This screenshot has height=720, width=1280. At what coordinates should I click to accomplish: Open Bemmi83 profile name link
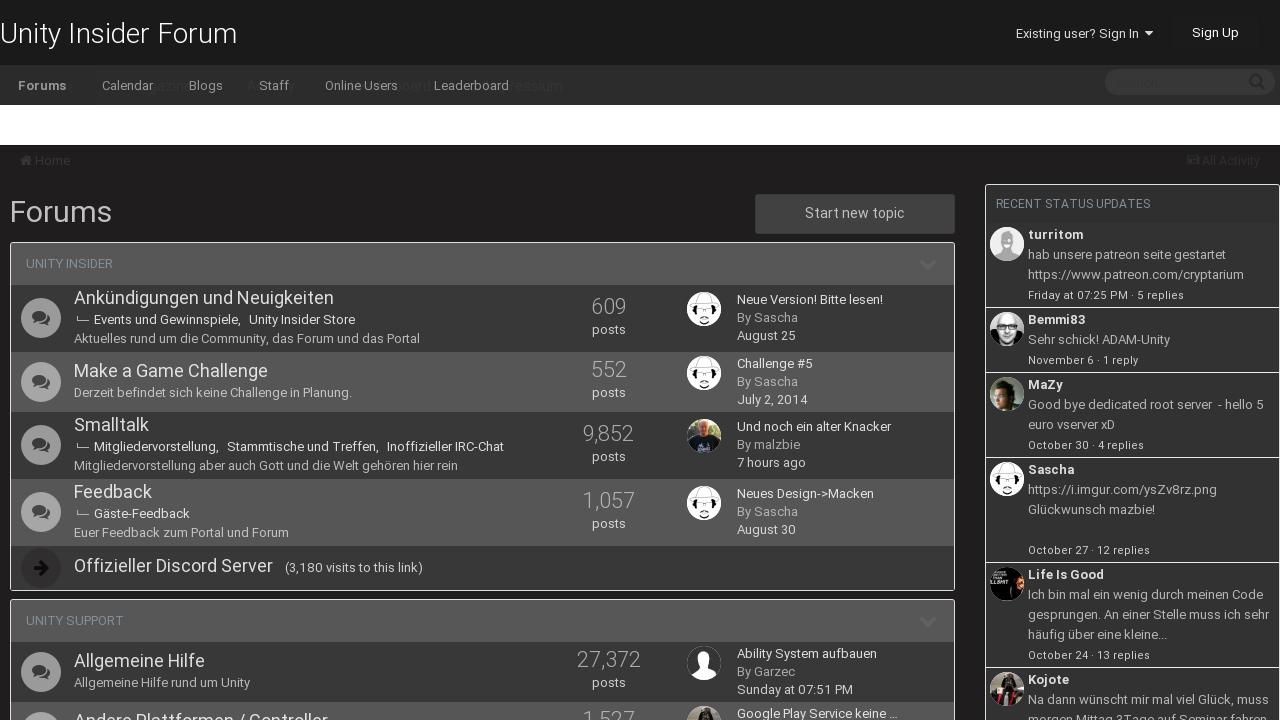coord(1057,320)
